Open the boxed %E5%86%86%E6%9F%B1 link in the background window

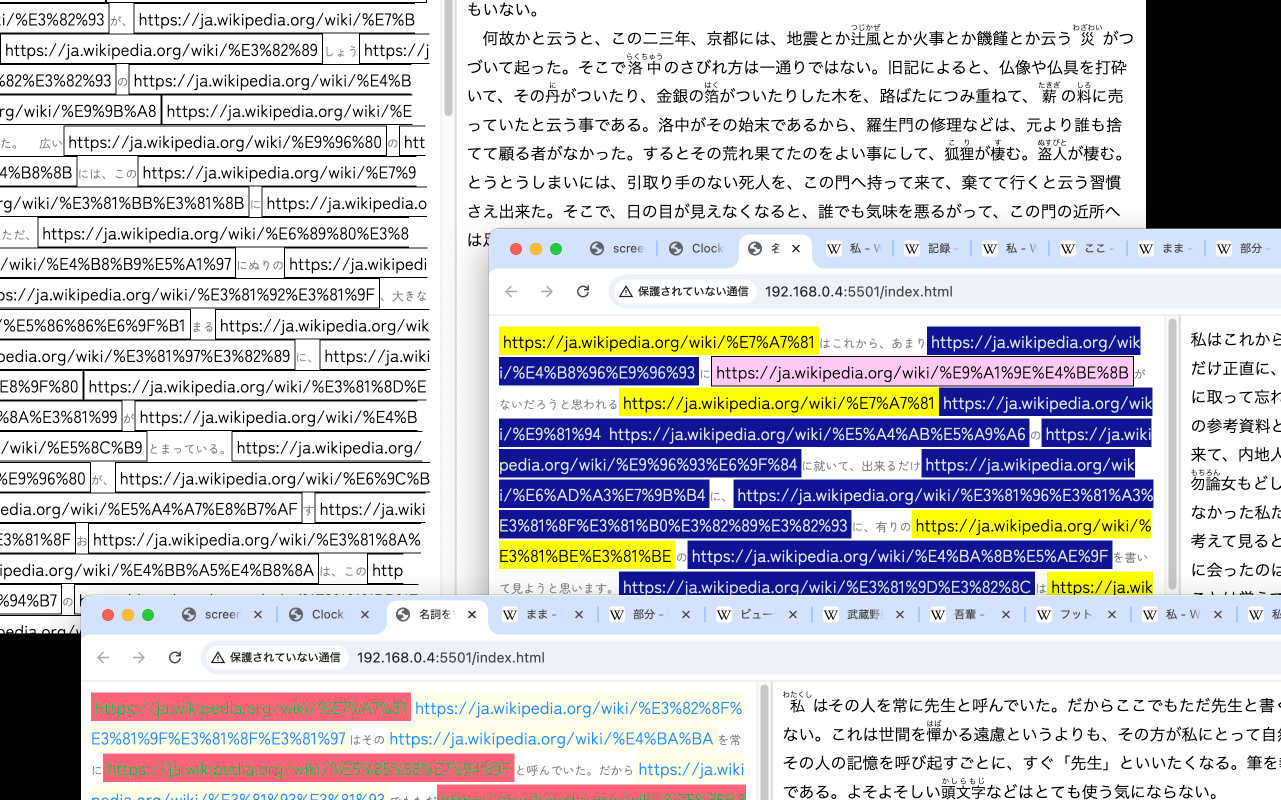coord(95,326)
